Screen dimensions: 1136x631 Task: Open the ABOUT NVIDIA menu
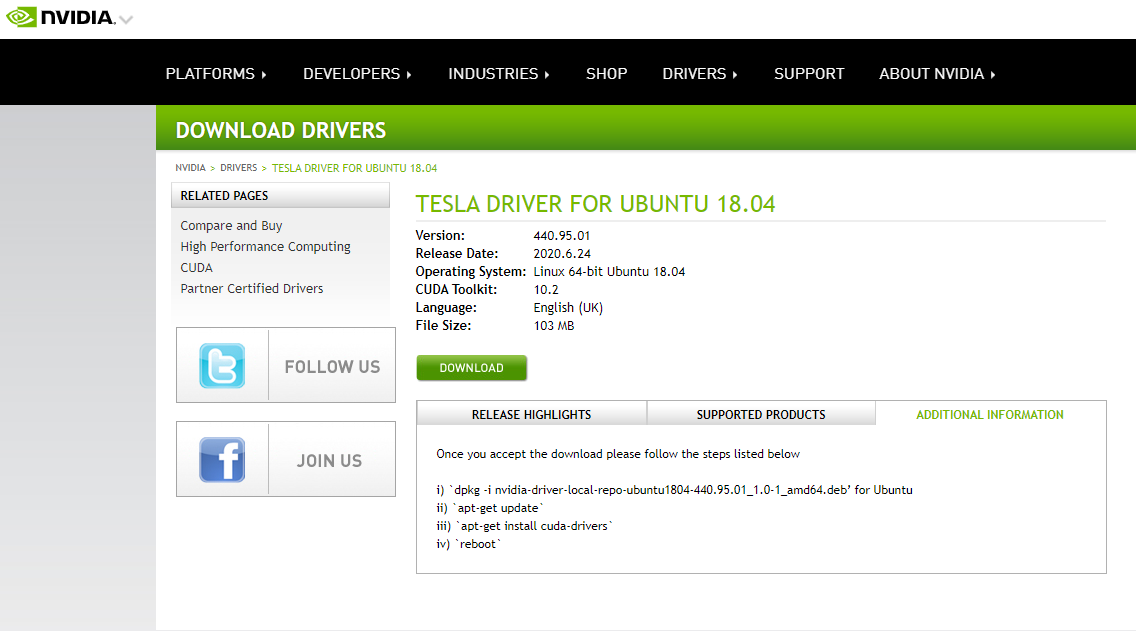pos(937,74)
